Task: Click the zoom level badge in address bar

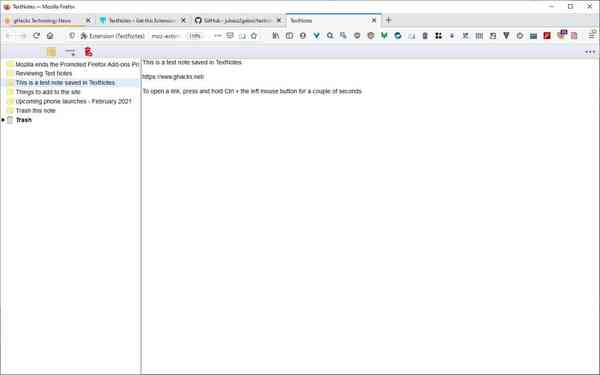Action: pyautogui.click(x=195, y=36)
